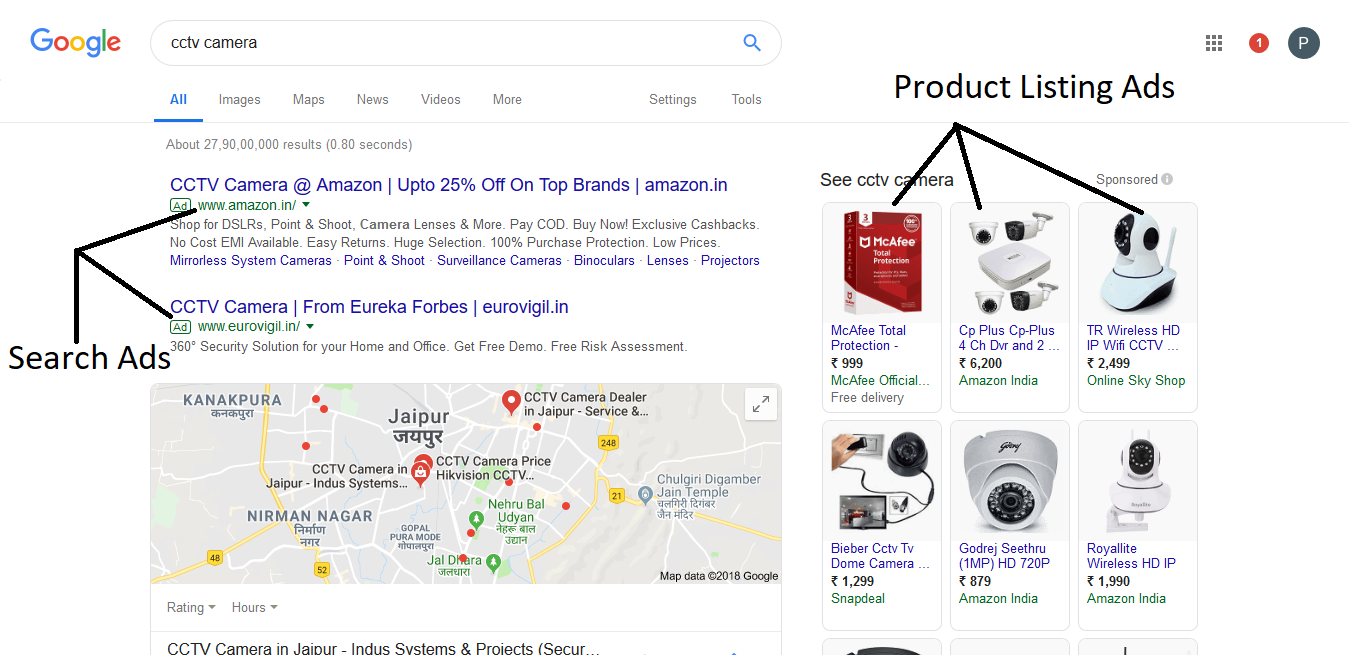The image size is (1349, 655).
Task: Switch to the Videos tab
Action: (441, 99)
